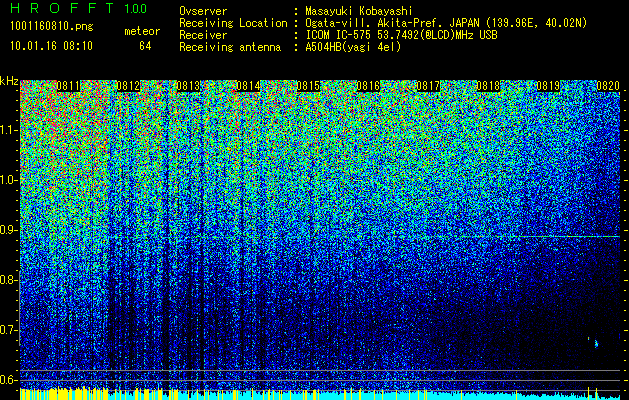Image resolution: width=629 pixels, height=400 pixels.
Task: Click the meteor echo blip near 0819
Action: pyautogui.click(x=596, y=343)
